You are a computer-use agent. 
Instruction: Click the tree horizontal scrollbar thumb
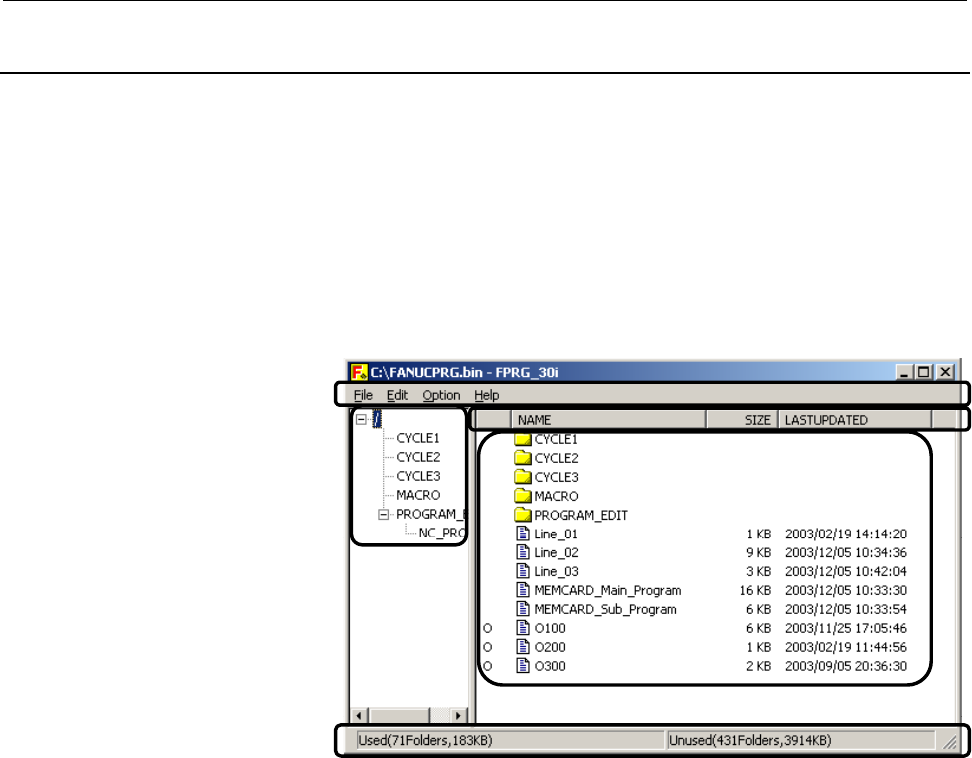(399, 715)
